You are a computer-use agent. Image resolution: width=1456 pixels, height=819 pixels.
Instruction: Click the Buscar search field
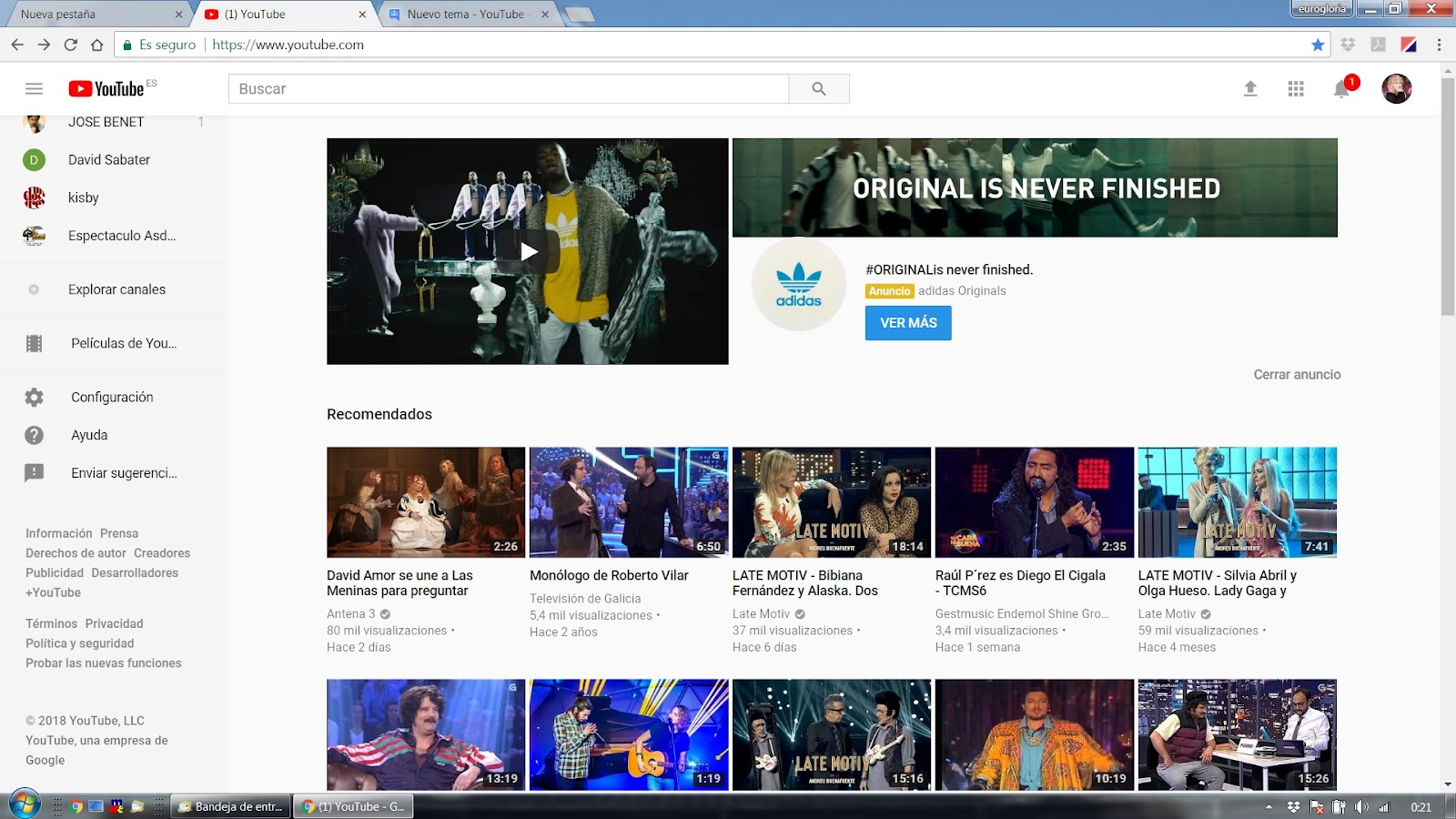(x=509, y=88)
